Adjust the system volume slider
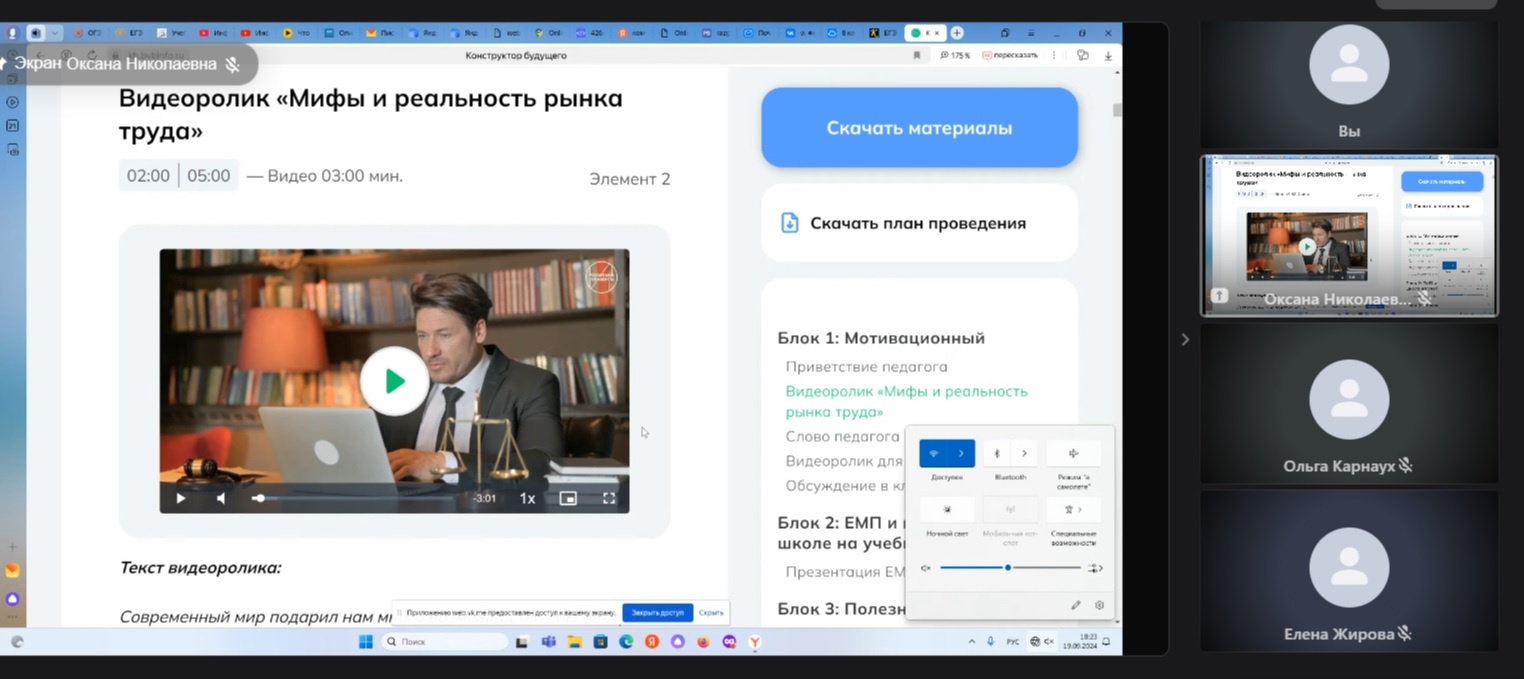Image resolution: width=1524 pixels, height=679 pixels. coord(1010,568)
